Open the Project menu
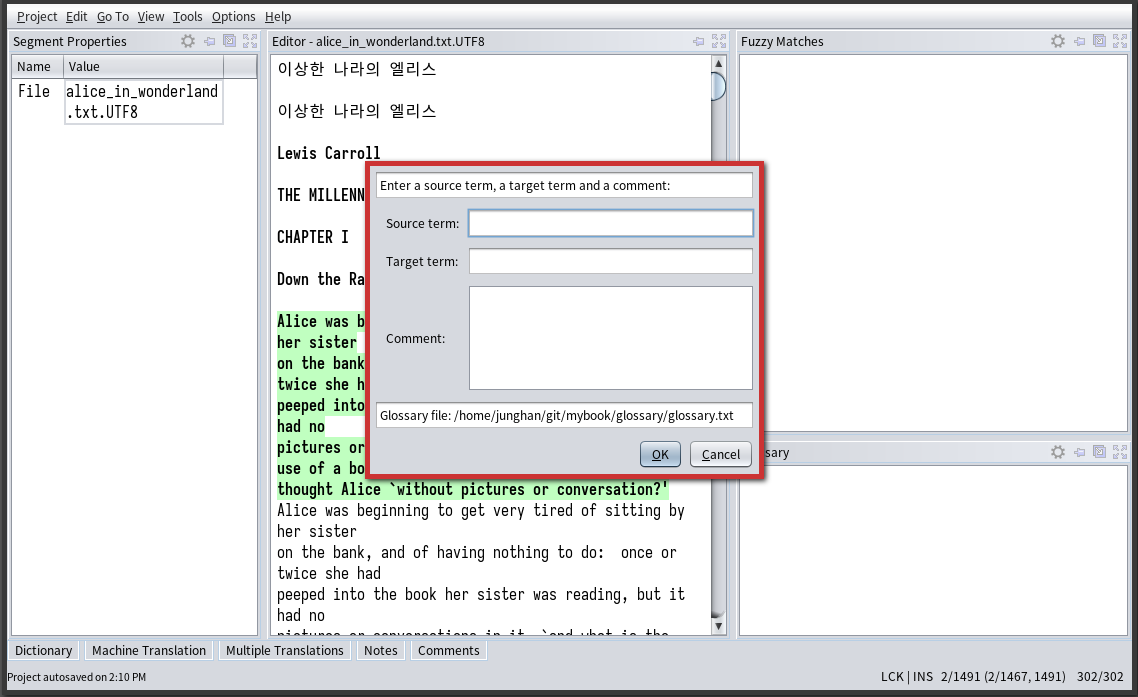Viewport: 1138px width, 697px height. click(x=37, y=16)
